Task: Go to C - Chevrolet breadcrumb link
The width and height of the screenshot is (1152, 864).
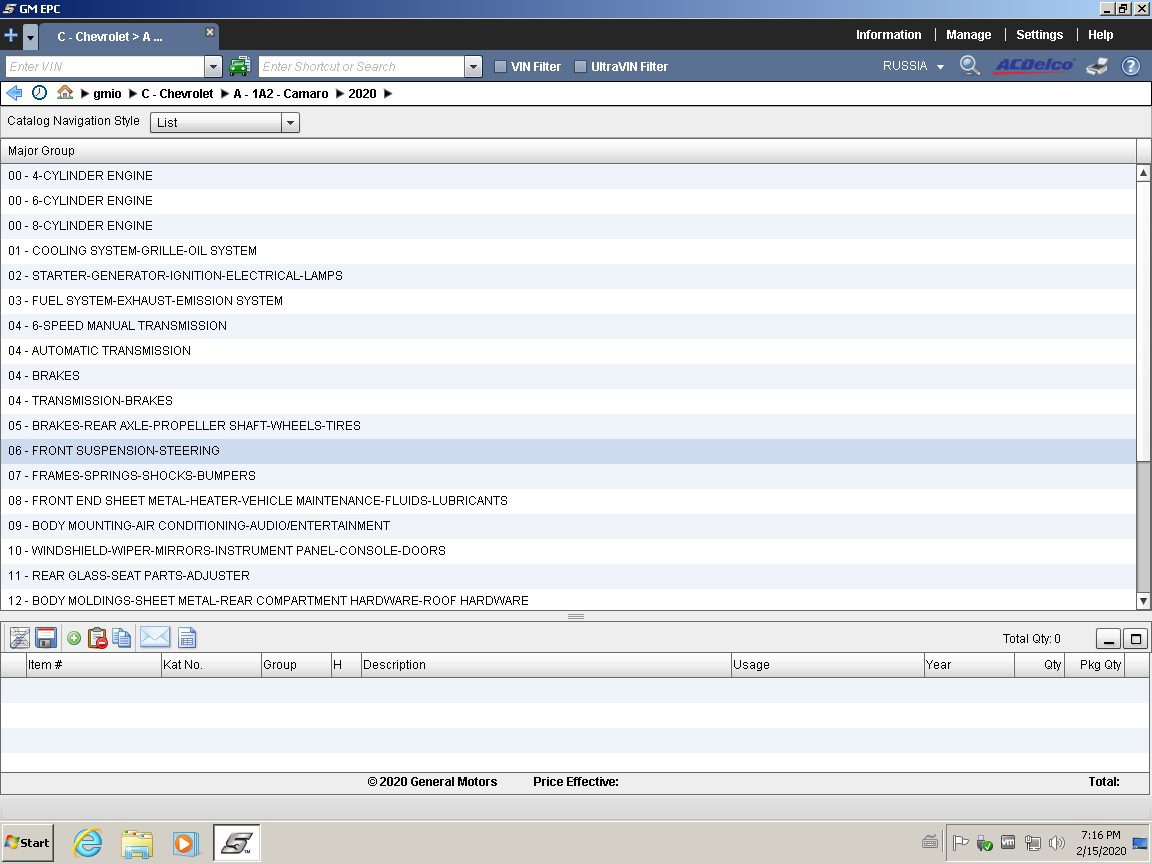Action: pyautogui.click(x=177, y=93)
